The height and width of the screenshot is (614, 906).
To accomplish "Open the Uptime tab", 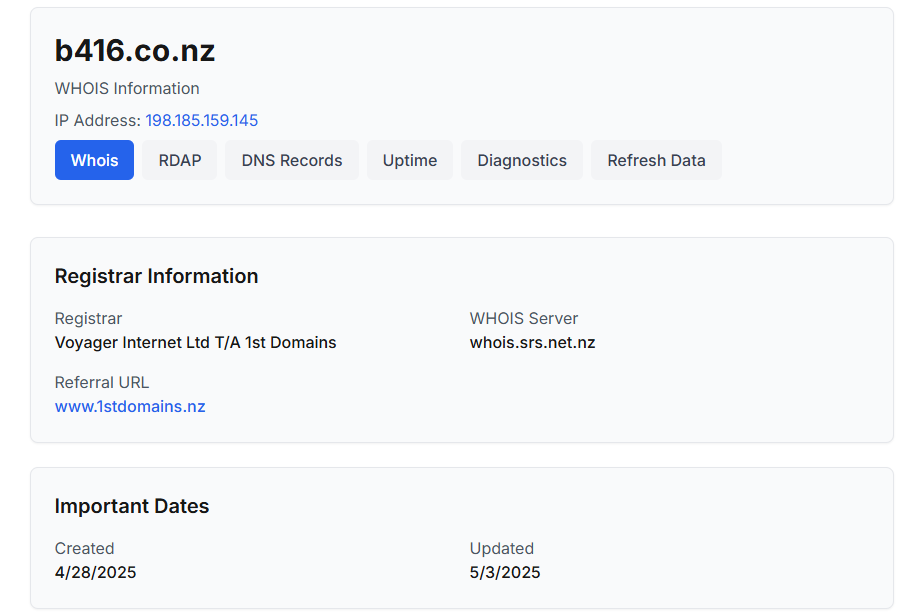I will point(410,160).
